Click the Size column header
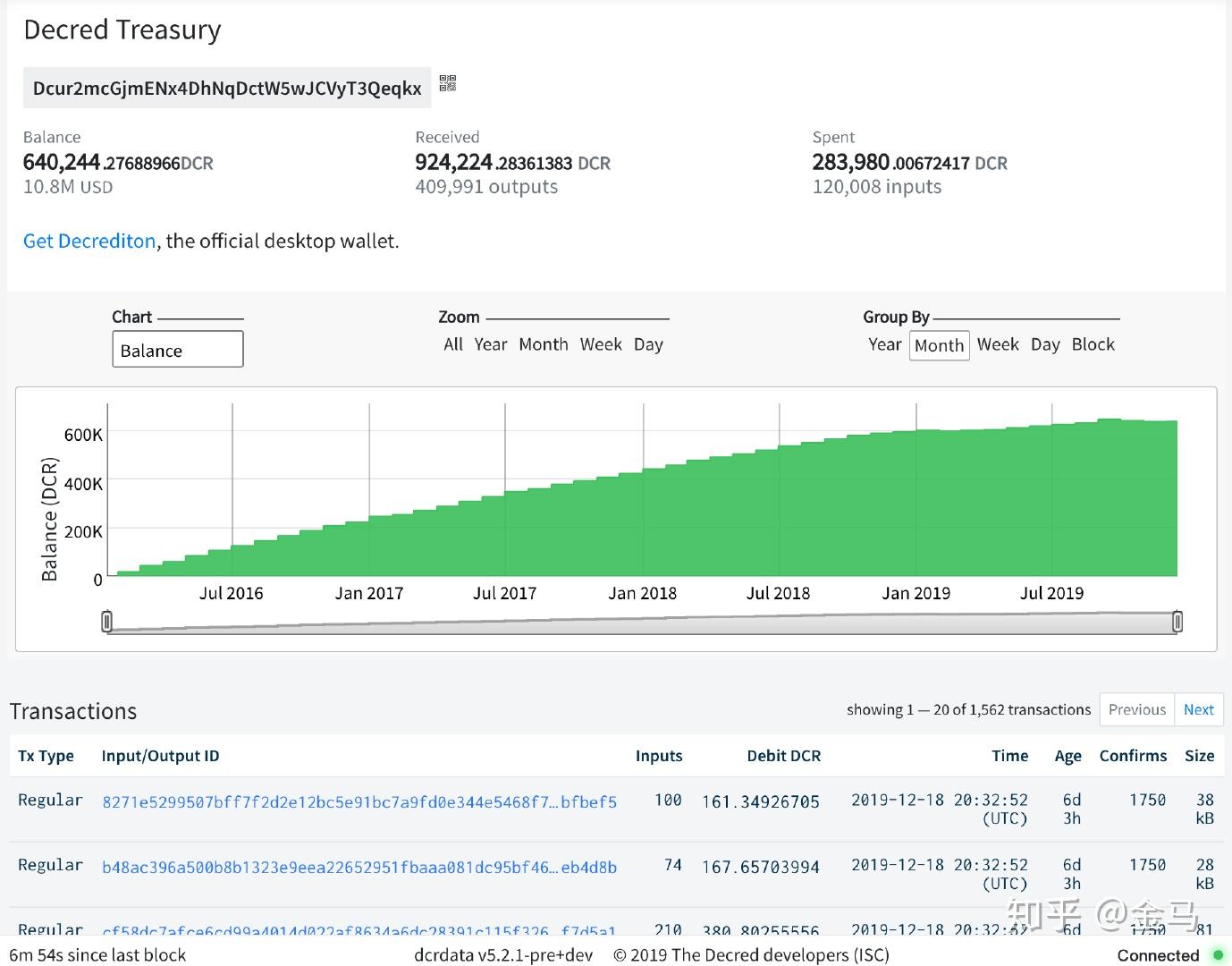 (1199, 756)
